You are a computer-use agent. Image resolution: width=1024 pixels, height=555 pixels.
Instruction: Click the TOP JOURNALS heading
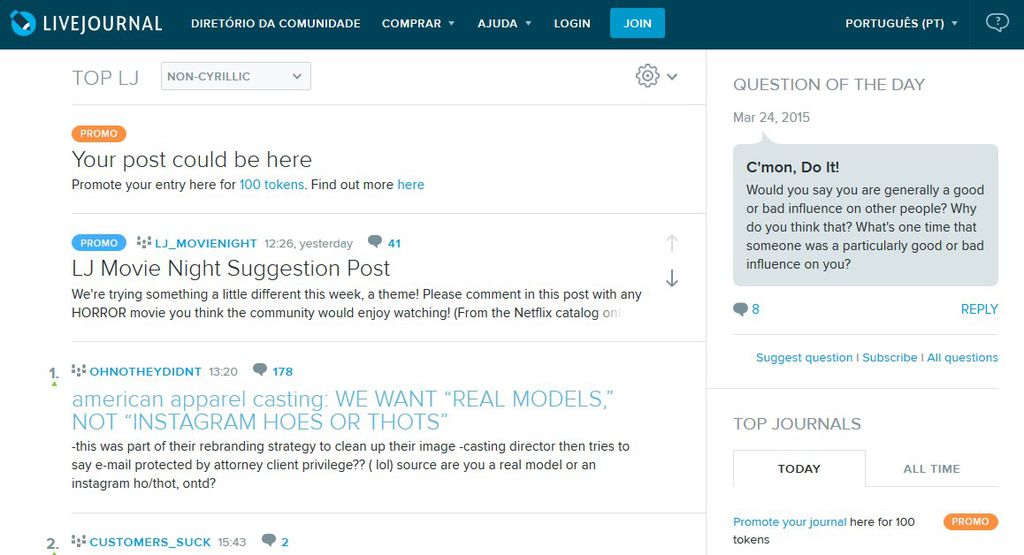797,424
